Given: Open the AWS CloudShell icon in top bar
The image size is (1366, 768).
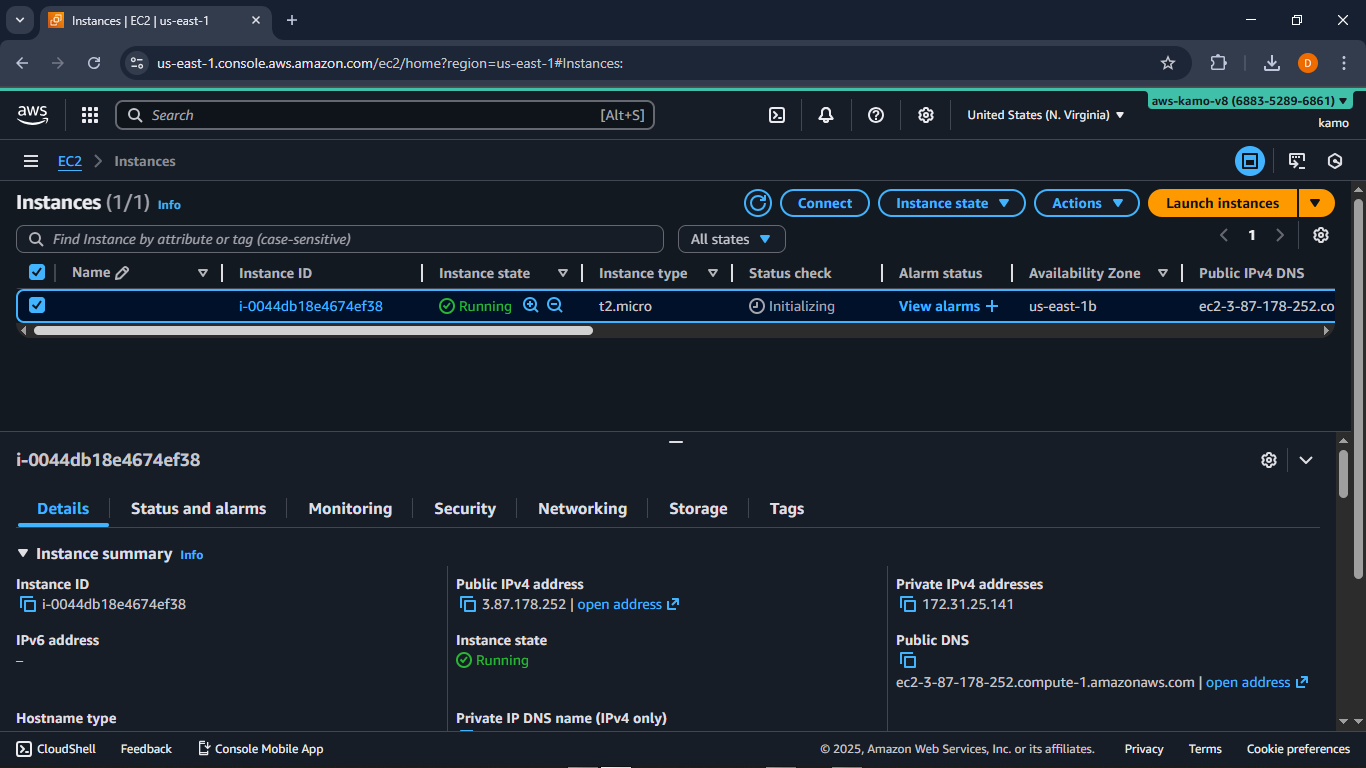Looking at the screenshot, I should click(x=777, y=115).
